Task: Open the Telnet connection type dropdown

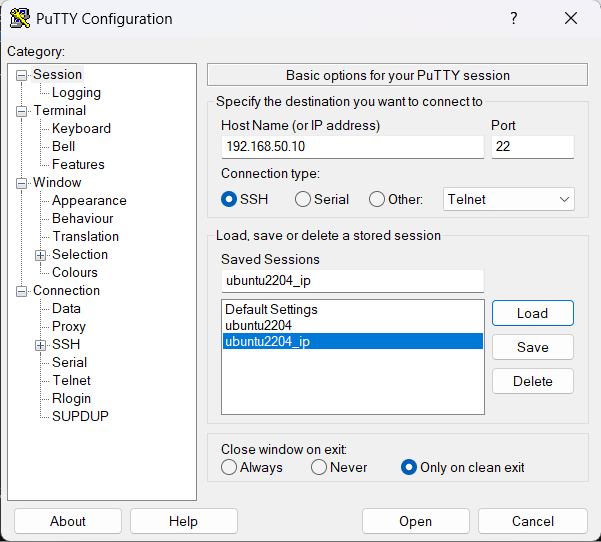Action: (x=509, y=199)
